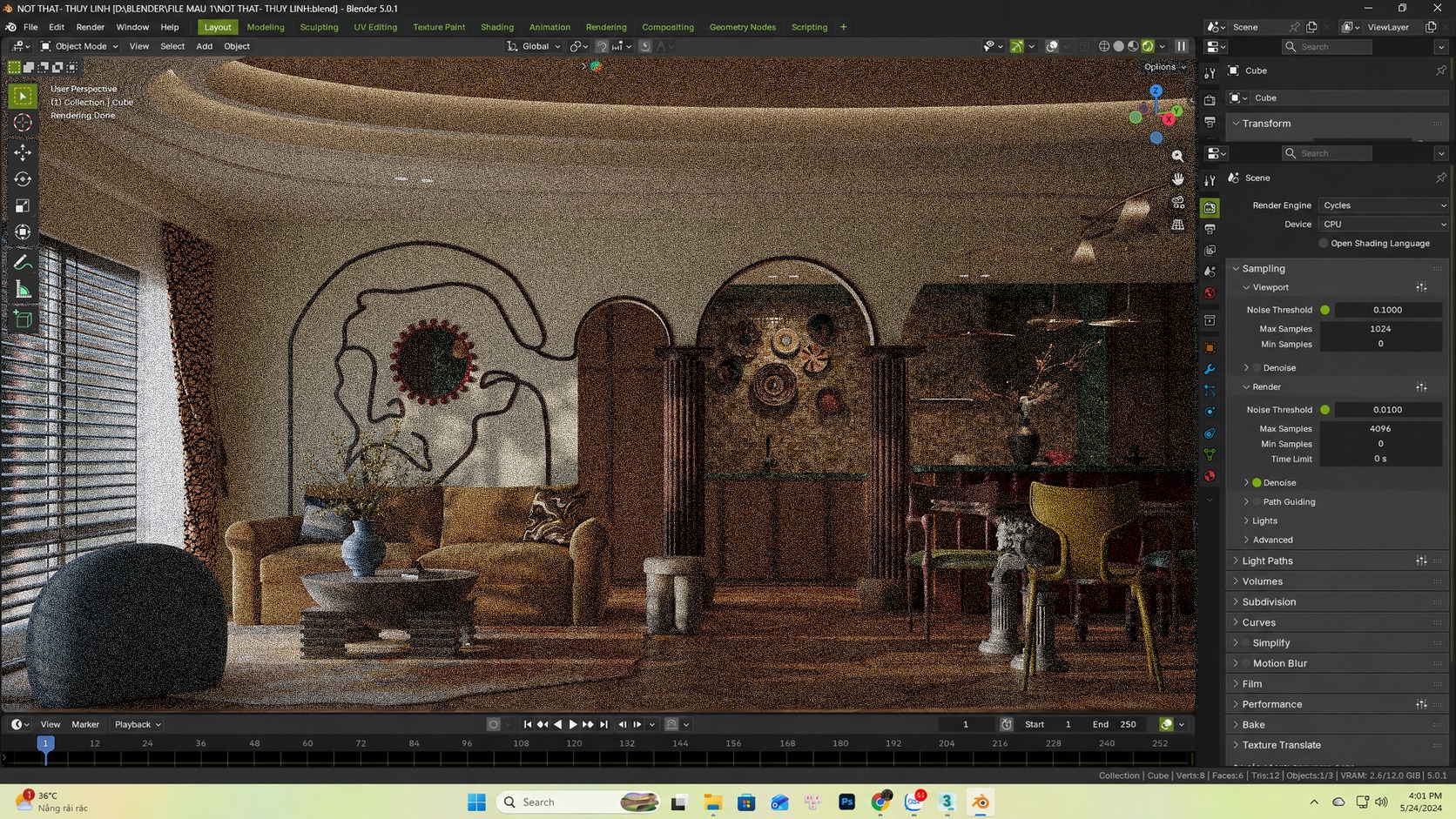
Task: Activate the Scale tool
Action: tap(23, 206)
